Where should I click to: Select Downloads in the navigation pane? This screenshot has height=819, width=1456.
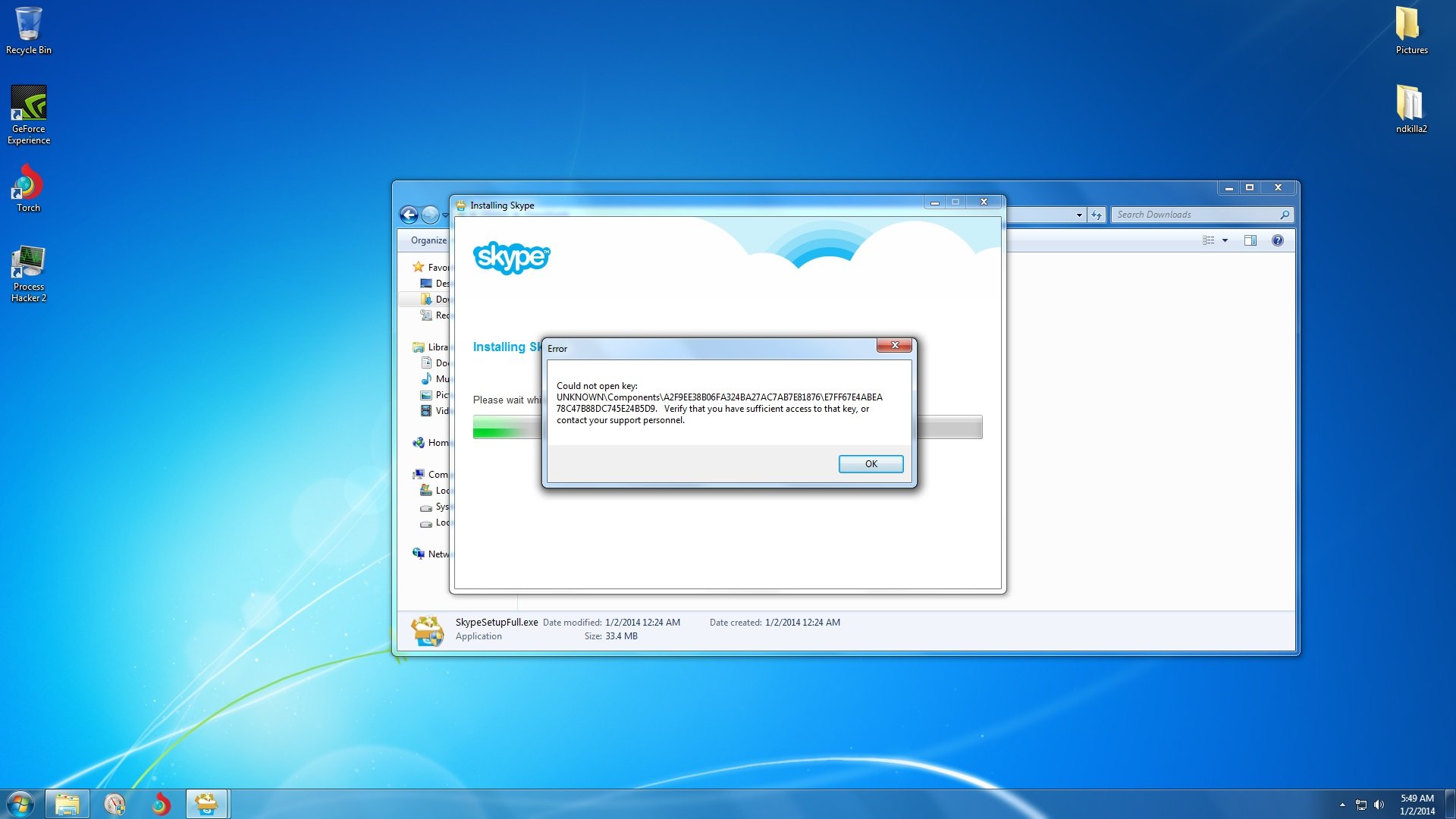pyautogui.click(x=435, y=299)
